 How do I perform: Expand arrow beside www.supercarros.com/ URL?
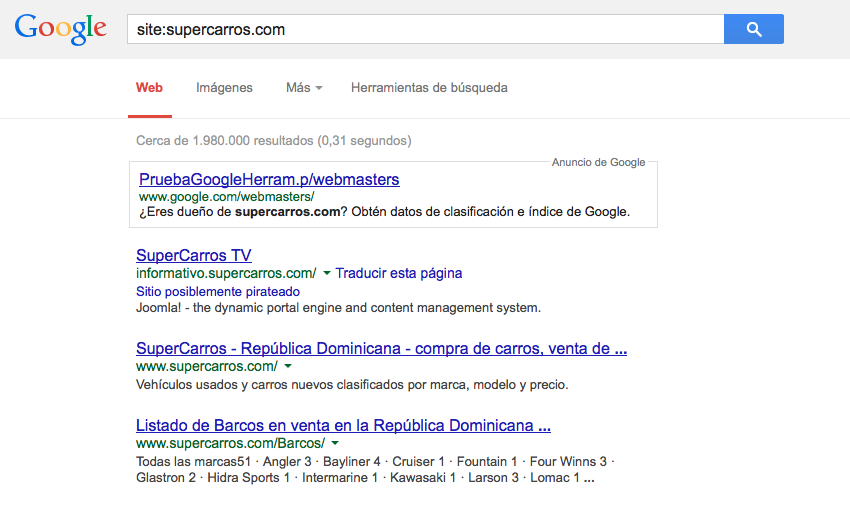click(x=288, y=367)
